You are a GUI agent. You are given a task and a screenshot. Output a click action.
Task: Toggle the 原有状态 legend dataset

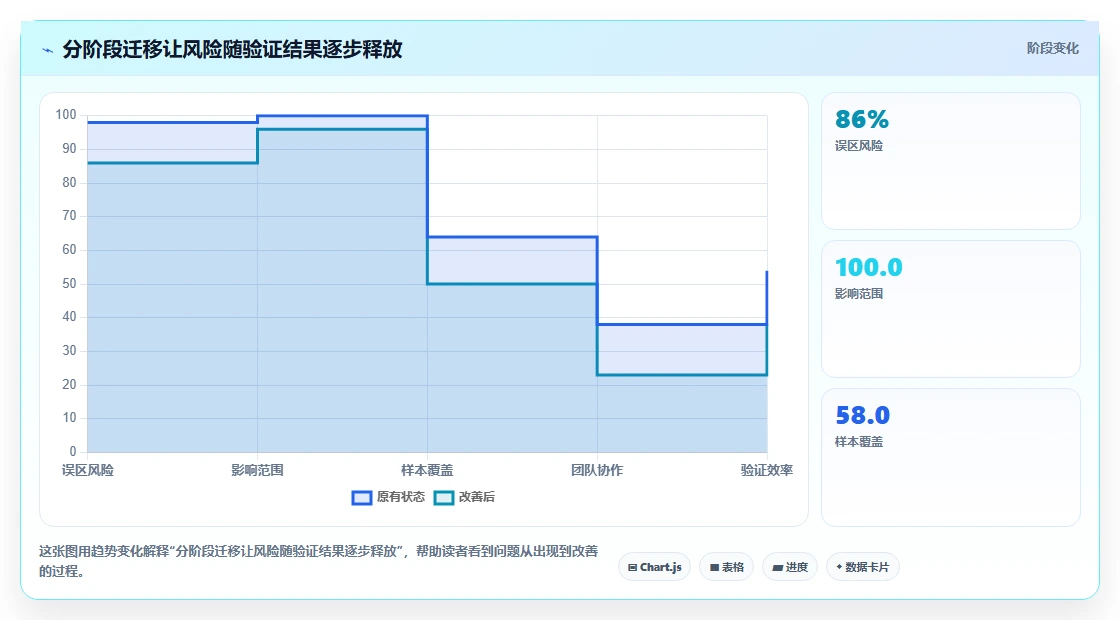(388, 497)
